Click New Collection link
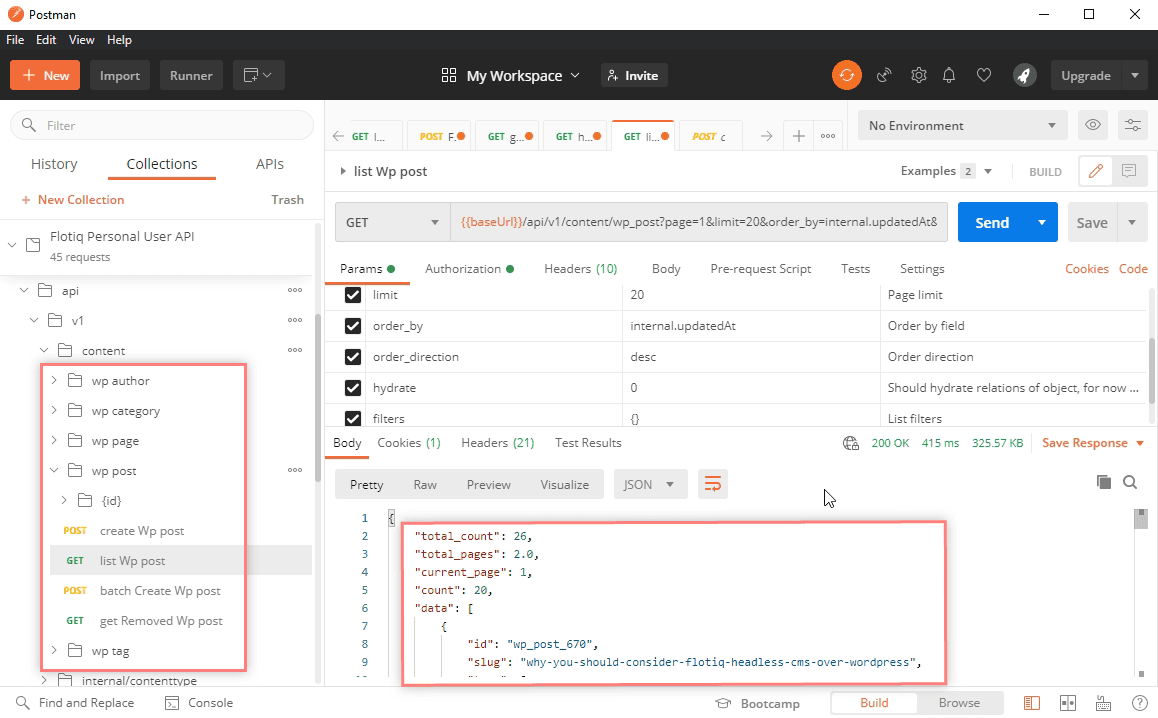This screenshot has height=718, width=1158. [72, 199]
